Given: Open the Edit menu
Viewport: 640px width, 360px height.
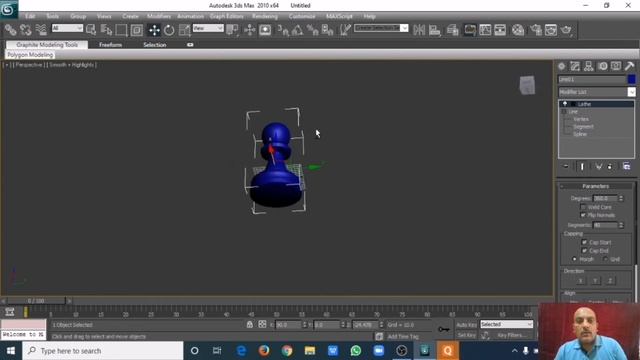Looking at the screenshot, I should click(30, 16).
